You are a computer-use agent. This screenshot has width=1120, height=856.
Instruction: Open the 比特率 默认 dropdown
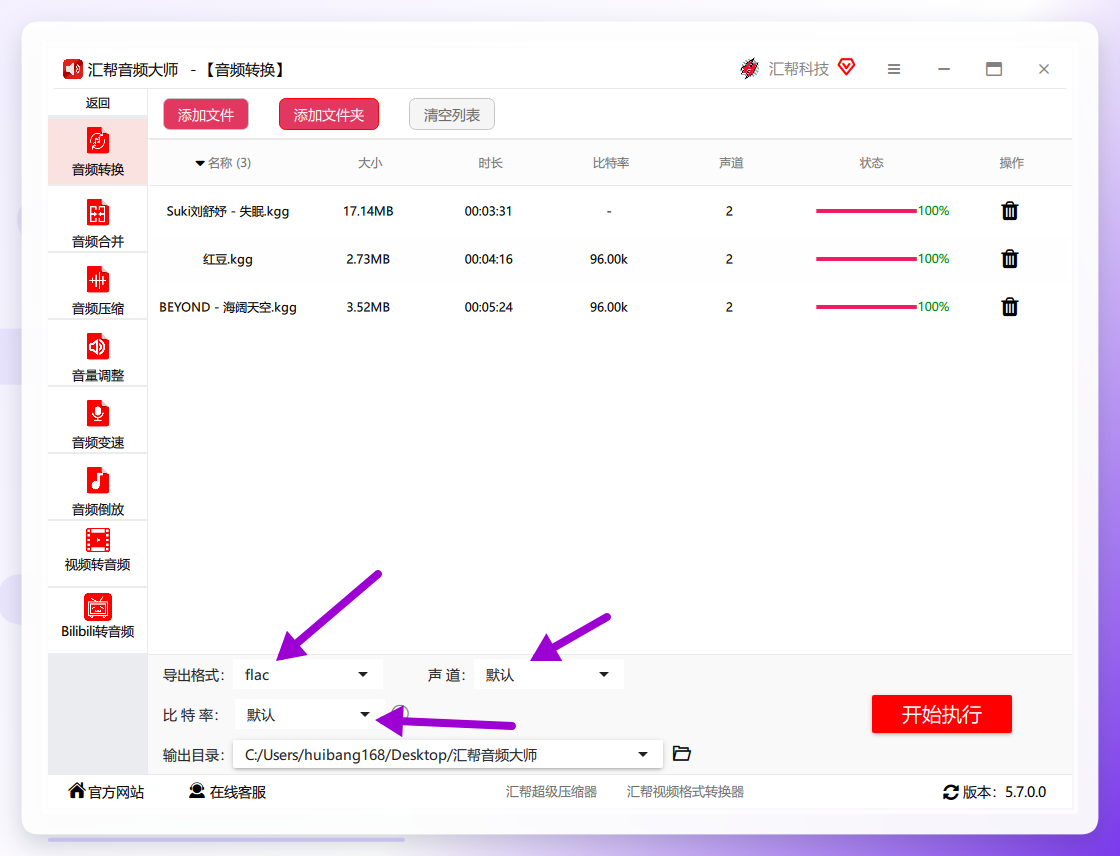(309, 715)
